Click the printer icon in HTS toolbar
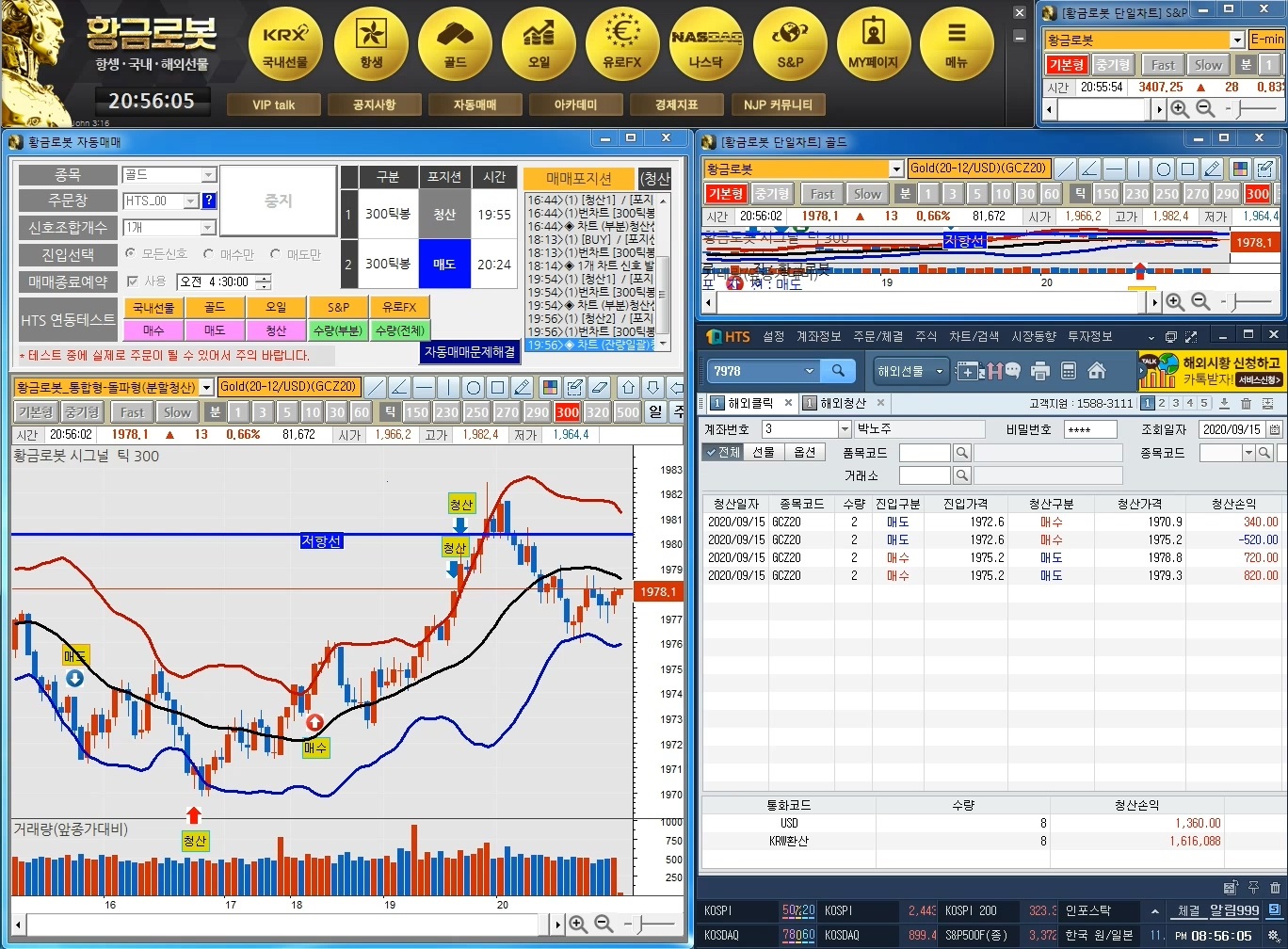Screen dimensions: 1288x949 1040,371
